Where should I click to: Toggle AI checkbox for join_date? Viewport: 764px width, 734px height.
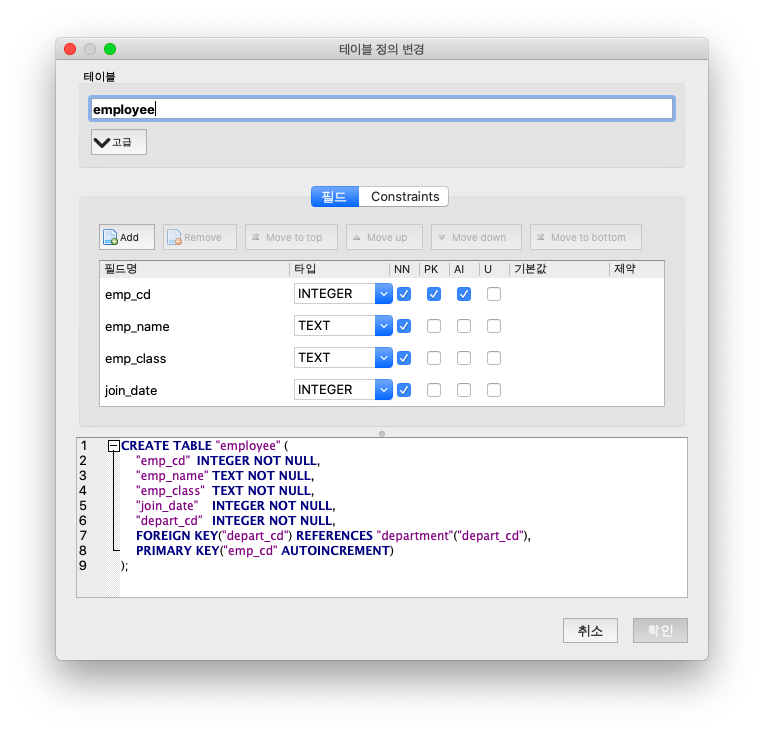point(464,390)
